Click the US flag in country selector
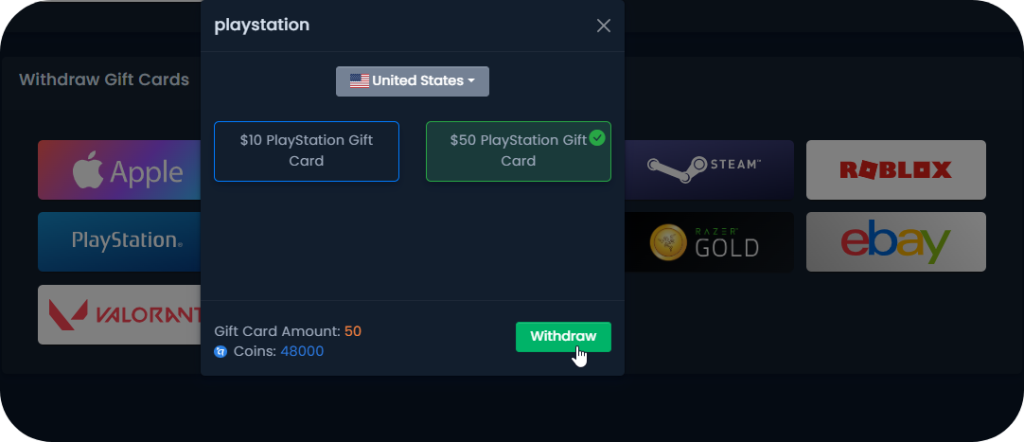 point(359,81)
